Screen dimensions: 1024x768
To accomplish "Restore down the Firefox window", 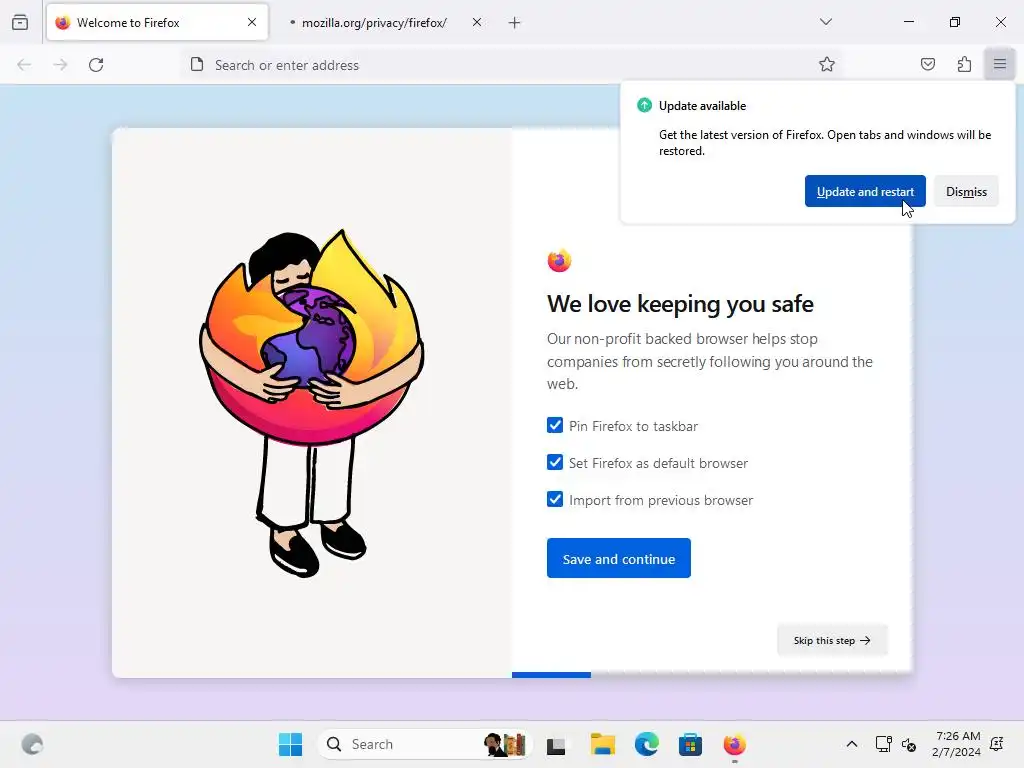I will click(955, 22).
